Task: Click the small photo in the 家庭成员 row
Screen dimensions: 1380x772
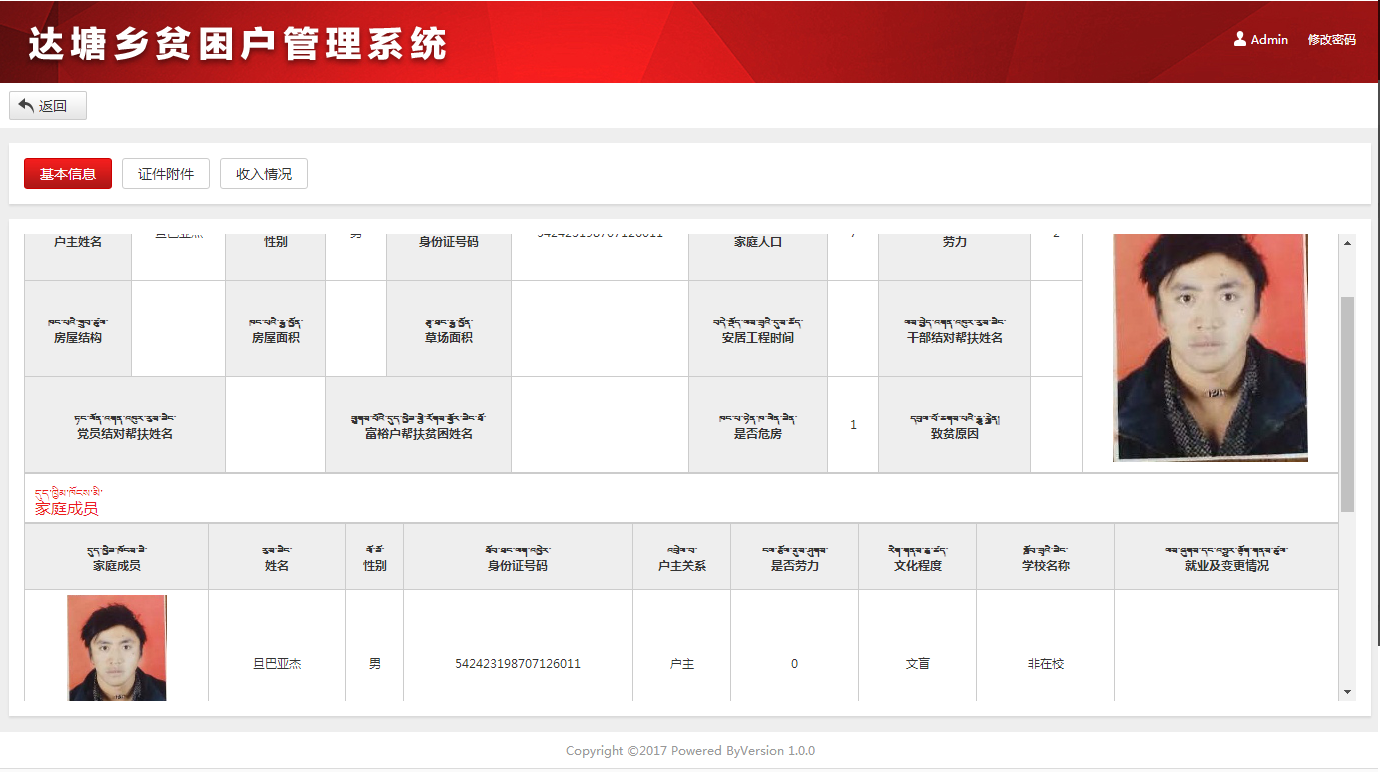Action: coord(117,648)
